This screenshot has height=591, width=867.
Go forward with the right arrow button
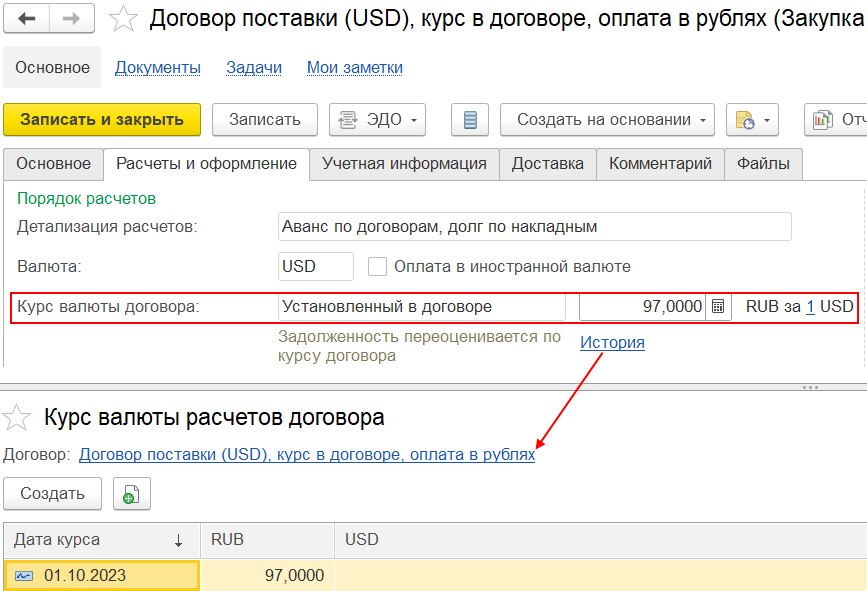click(72, 19)
